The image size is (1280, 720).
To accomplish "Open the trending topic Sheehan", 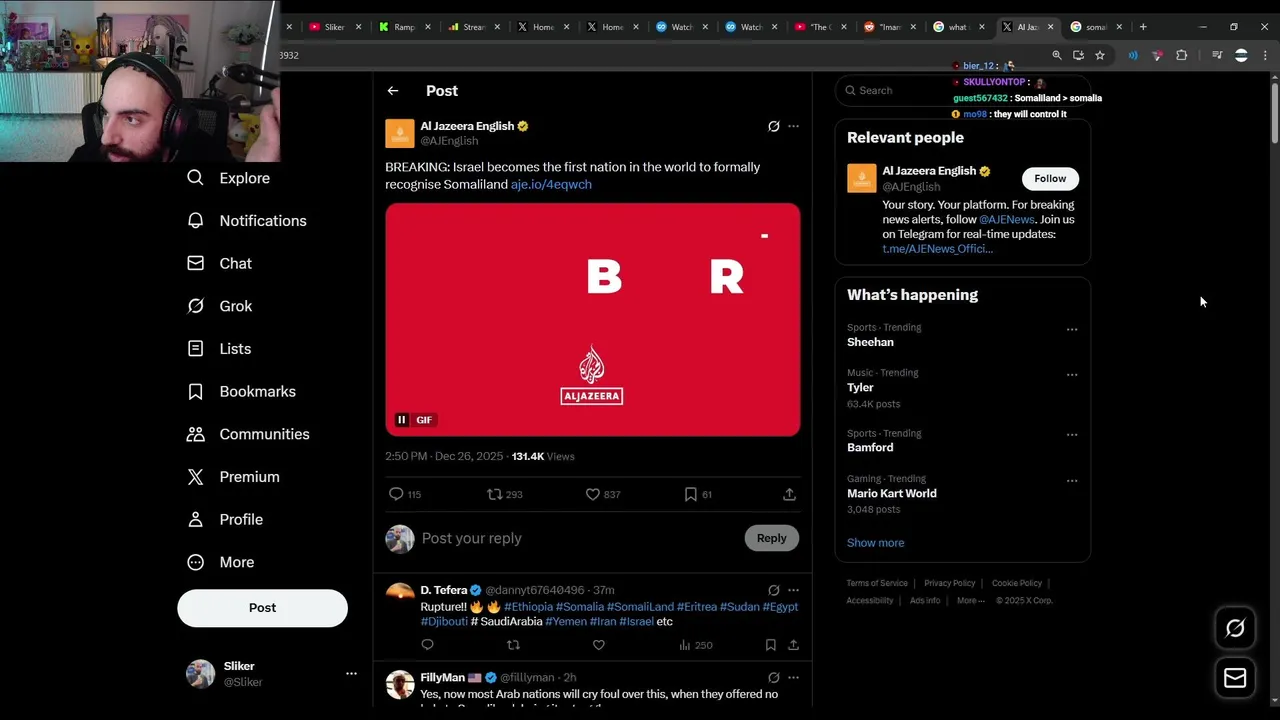I will pos(870,342).
